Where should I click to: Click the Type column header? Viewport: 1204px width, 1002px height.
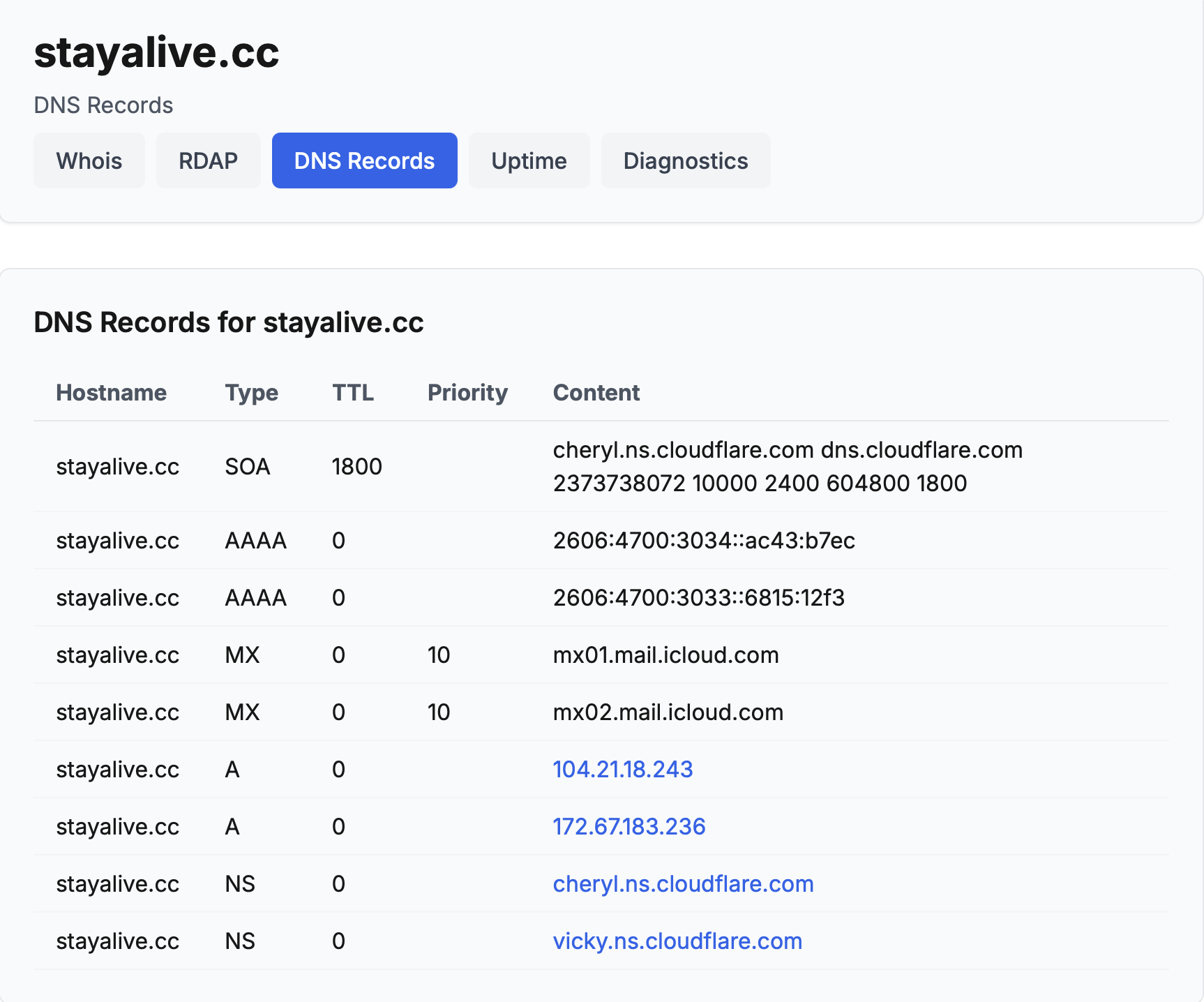click(x=251, y=392)
